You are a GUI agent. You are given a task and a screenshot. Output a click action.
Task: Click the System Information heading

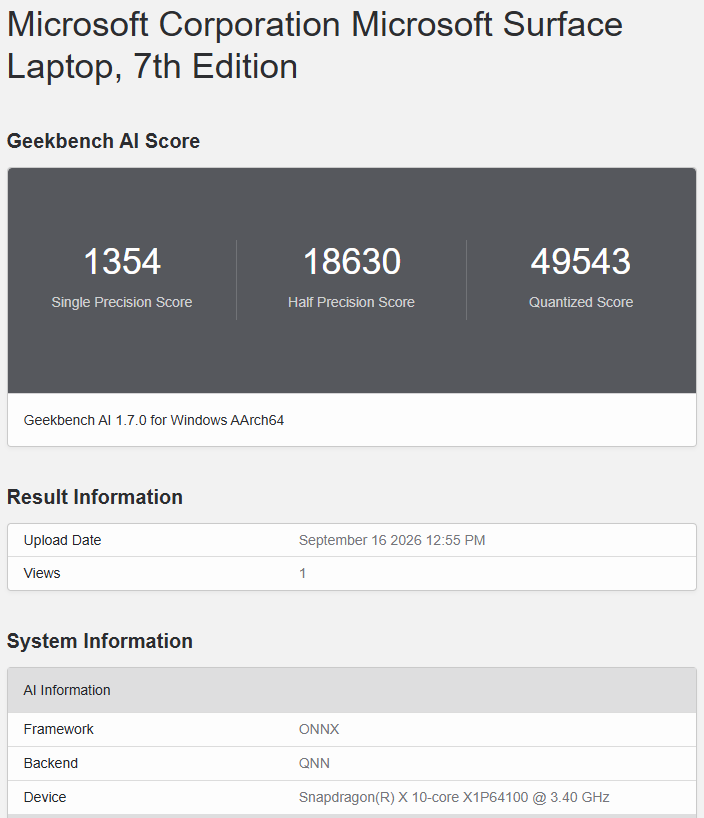pos(100,641)
